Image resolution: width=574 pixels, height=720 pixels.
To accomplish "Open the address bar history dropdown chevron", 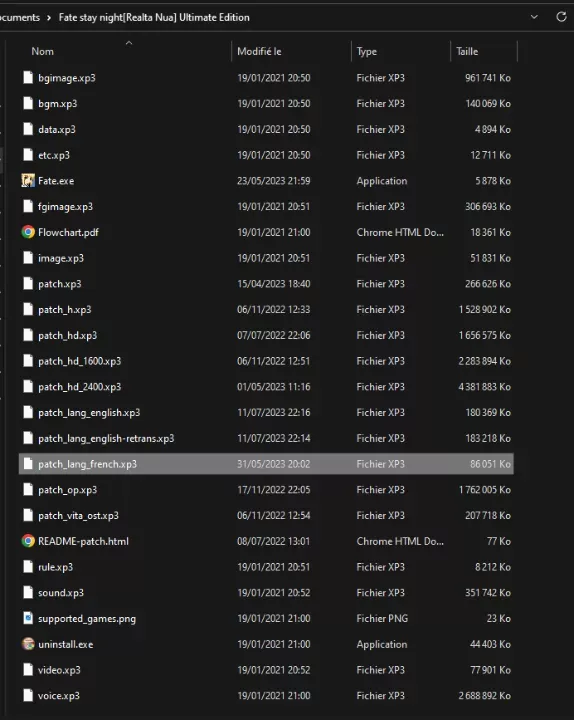I will (534, 17).
